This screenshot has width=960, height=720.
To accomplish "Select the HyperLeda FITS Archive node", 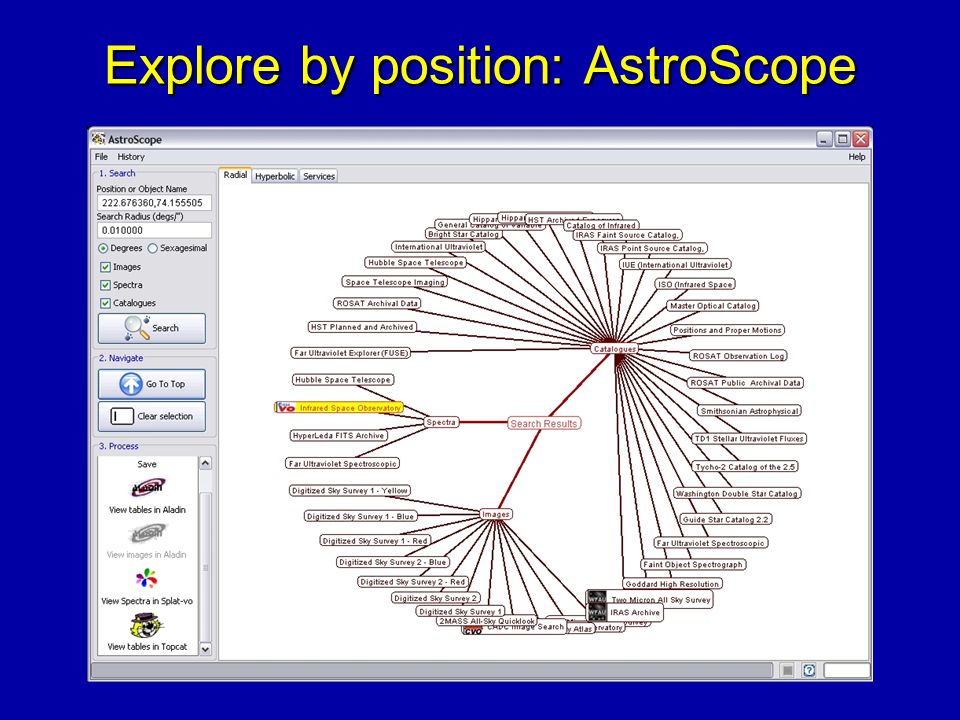I will pos(339,435).
